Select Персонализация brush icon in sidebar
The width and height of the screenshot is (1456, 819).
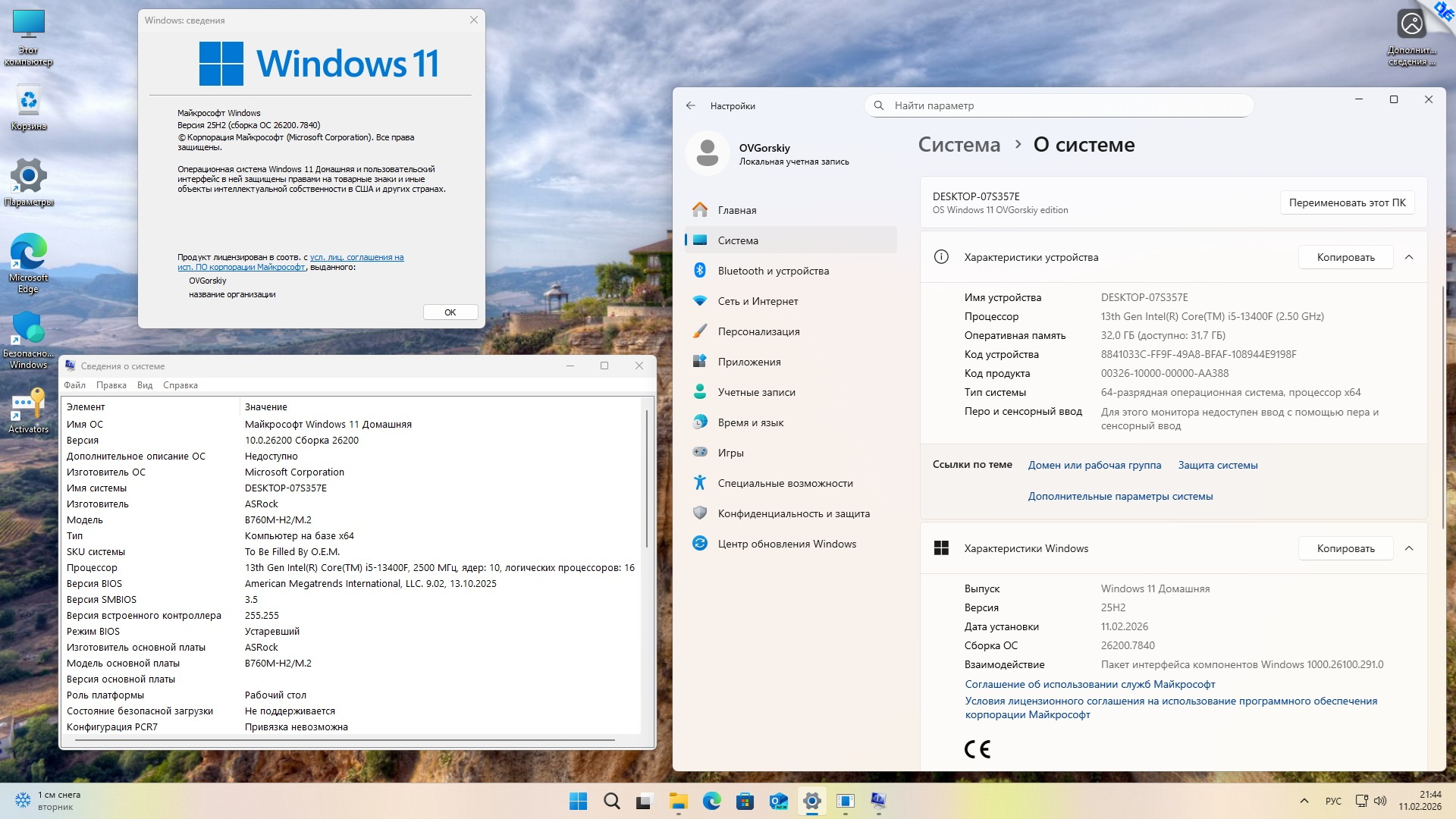tap(700, 331)
